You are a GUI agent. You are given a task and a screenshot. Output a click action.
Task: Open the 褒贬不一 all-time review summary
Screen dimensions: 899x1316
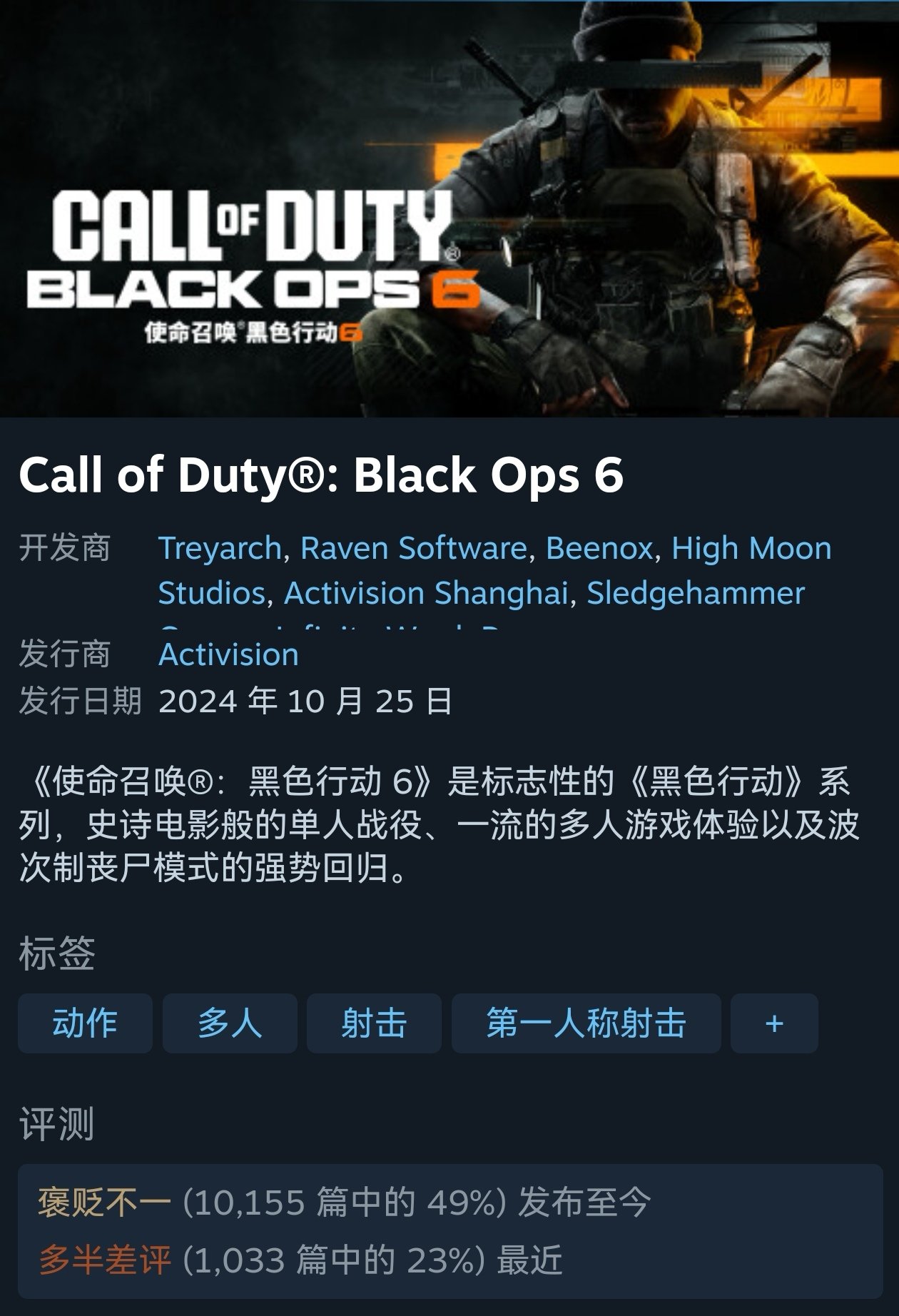point(344,1203)
